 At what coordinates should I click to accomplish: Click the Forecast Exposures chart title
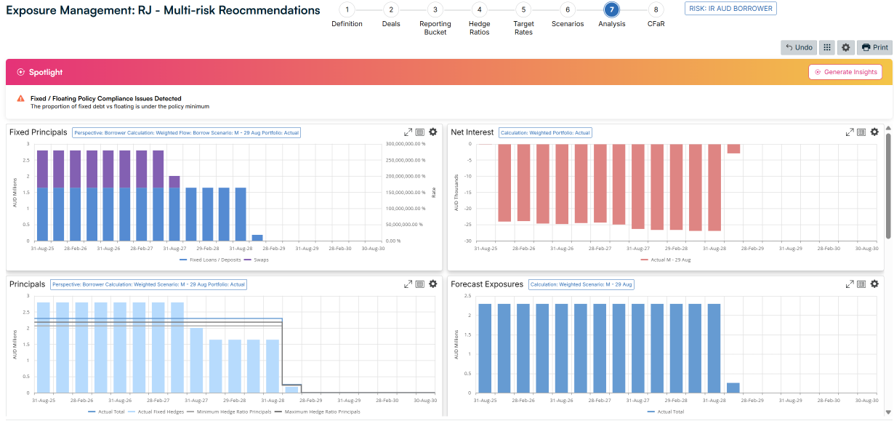(487, 284)
